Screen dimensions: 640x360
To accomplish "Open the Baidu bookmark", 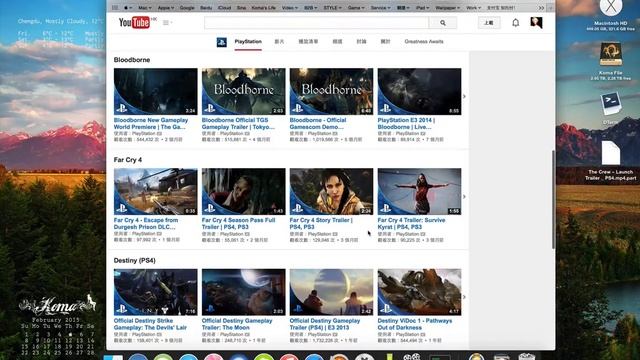I will tap(206, 8).
